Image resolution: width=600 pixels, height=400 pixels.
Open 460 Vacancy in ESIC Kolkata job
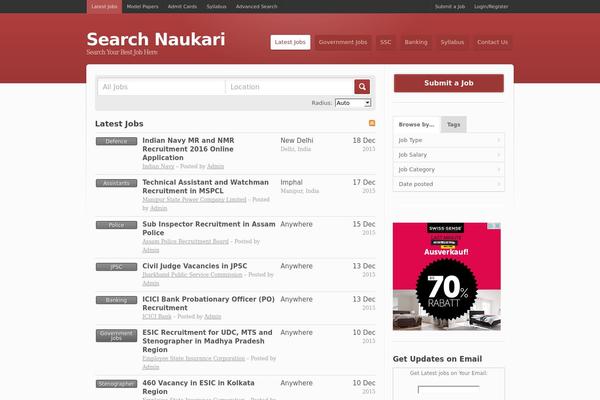pos(198,387)
